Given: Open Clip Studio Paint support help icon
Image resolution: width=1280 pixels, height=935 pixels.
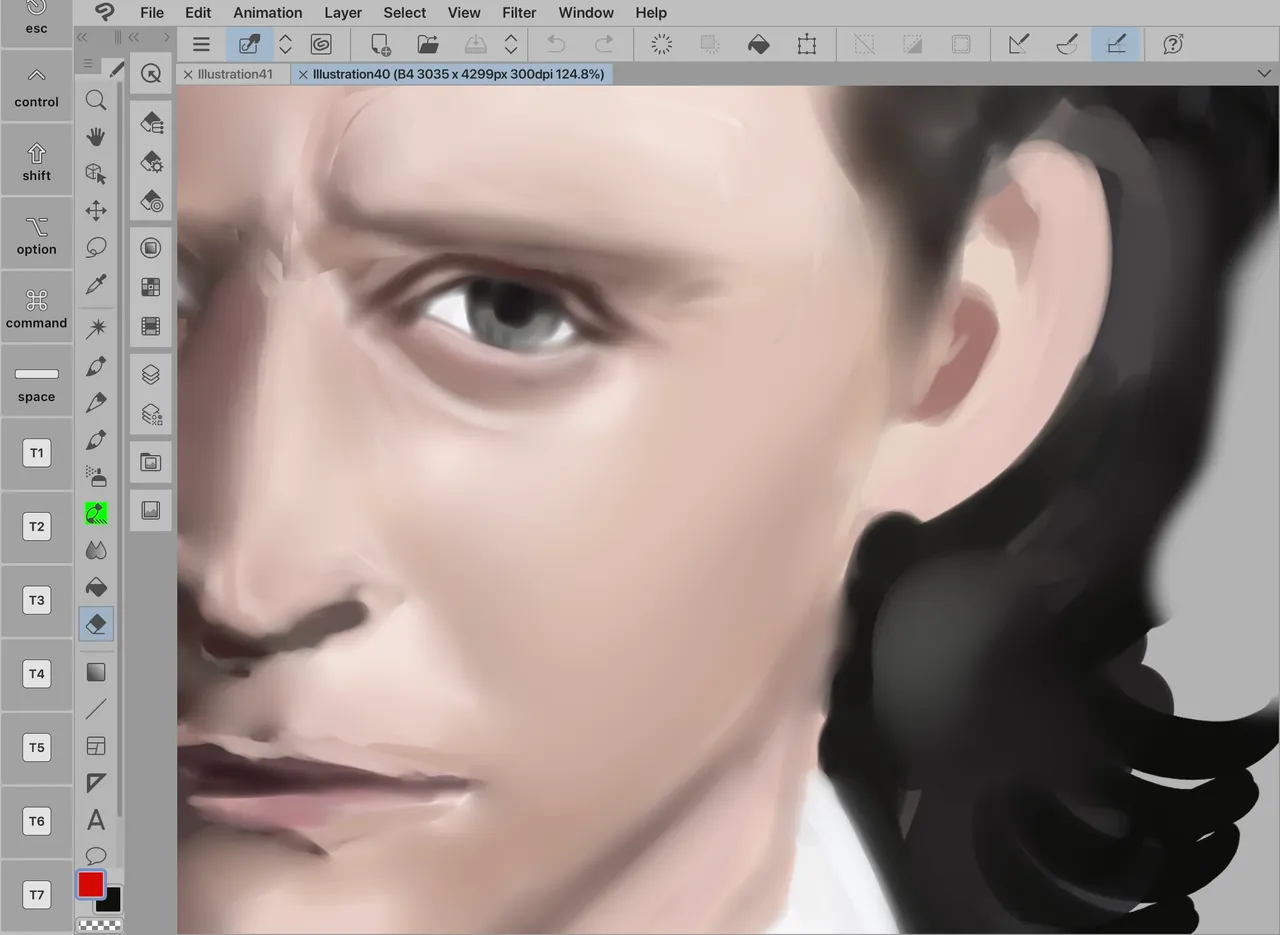Looking at the screenshot, I should click(x=1173, y=44).
